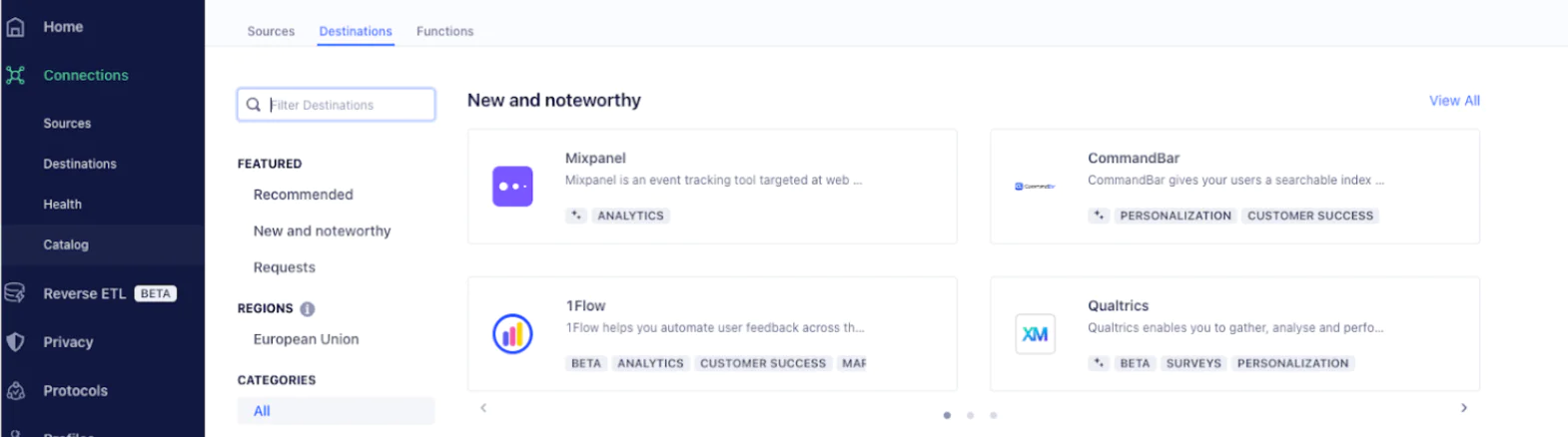Click the Mixpanel purple logo icon
This screenshot has height=437, width=1568.
click(512, 187)
